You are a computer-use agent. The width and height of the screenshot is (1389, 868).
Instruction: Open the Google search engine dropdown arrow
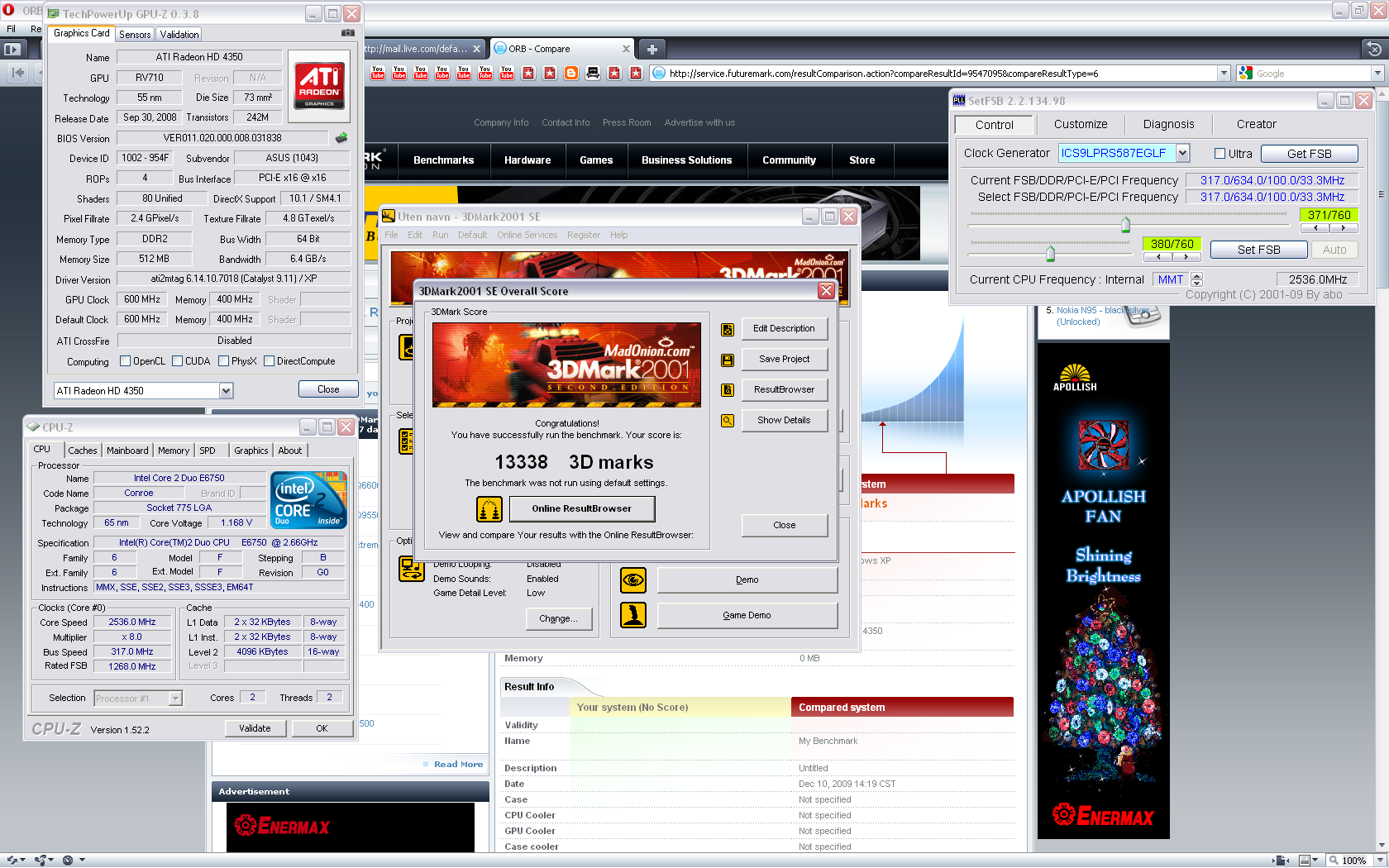1377,74
